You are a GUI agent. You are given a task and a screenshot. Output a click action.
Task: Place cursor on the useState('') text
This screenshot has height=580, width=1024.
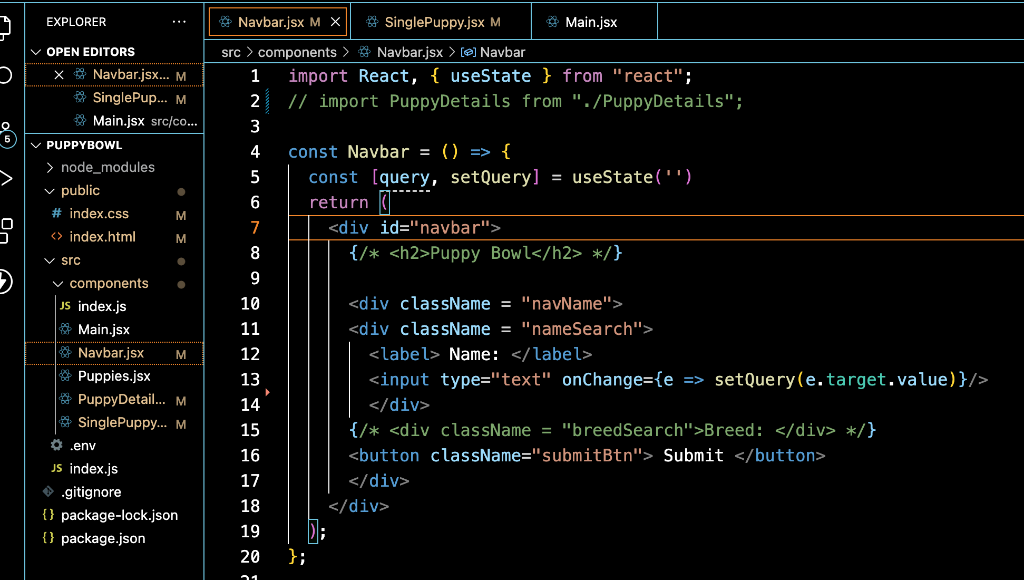pyautogui.click(x=632, y=177)
